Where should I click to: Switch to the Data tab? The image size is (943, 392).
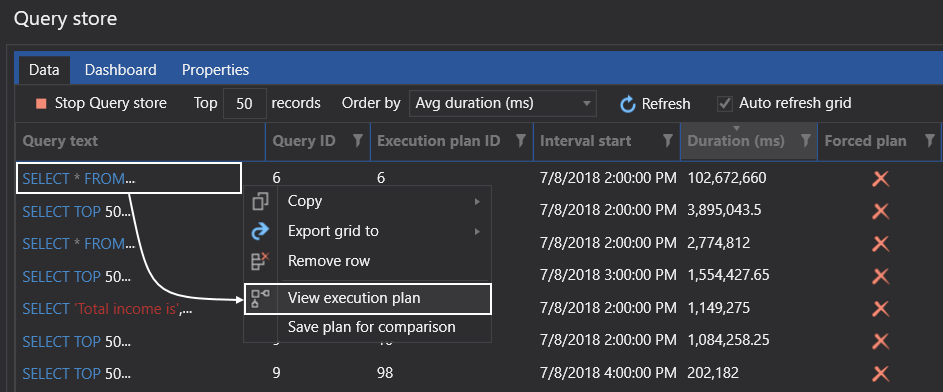(44, 70)
